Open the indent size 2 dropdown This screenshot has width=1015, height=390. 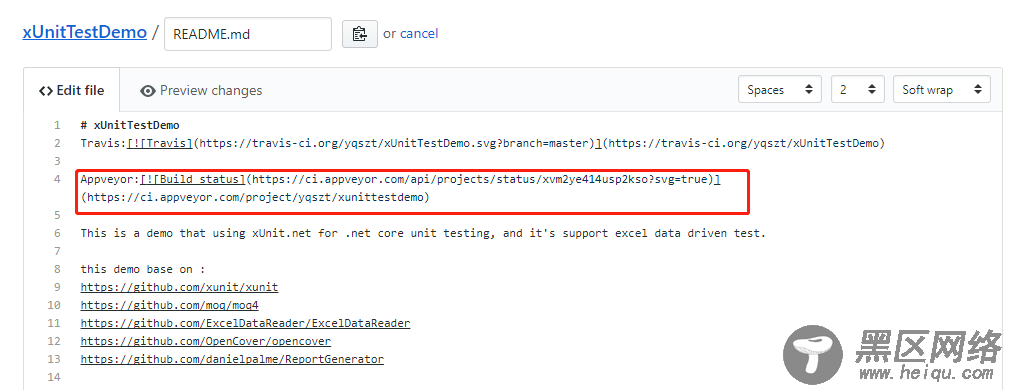coord(858,89)
